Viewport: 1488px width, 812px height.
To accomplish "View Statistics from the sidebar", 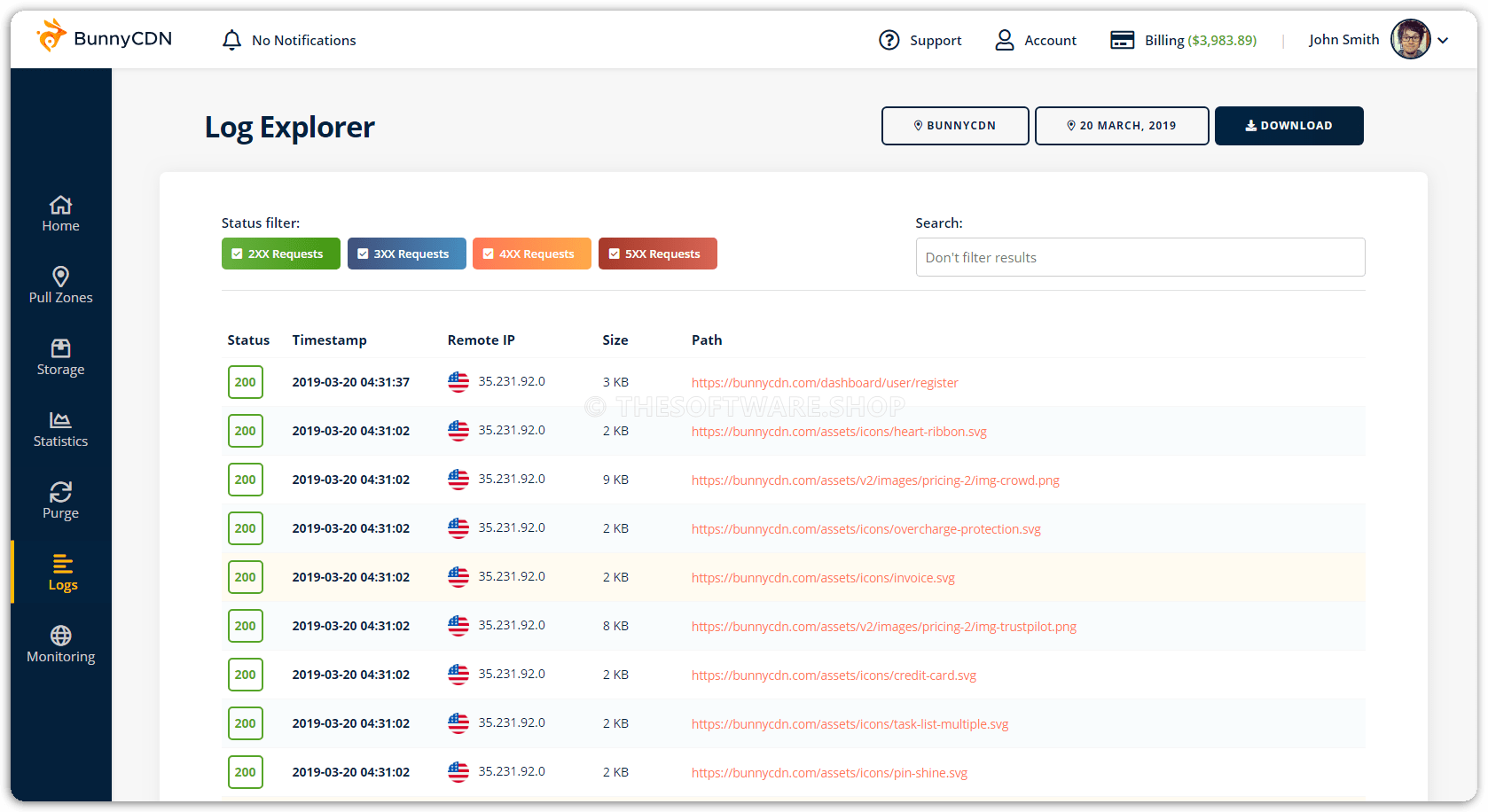I will pos(60,429).
